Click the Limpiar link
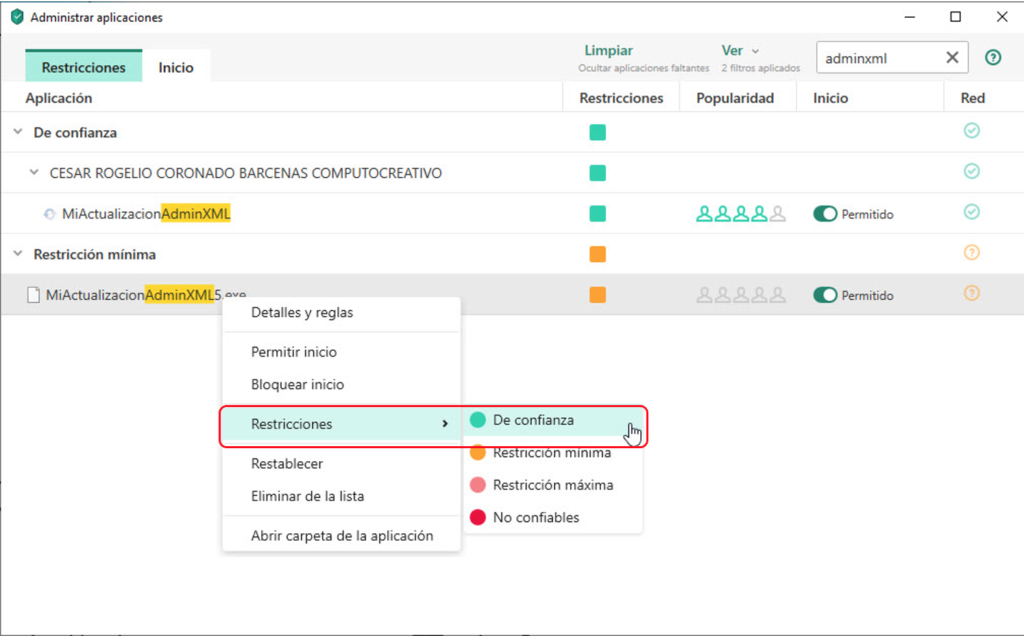The image size is (1024, 636). (x=608, y=51)
